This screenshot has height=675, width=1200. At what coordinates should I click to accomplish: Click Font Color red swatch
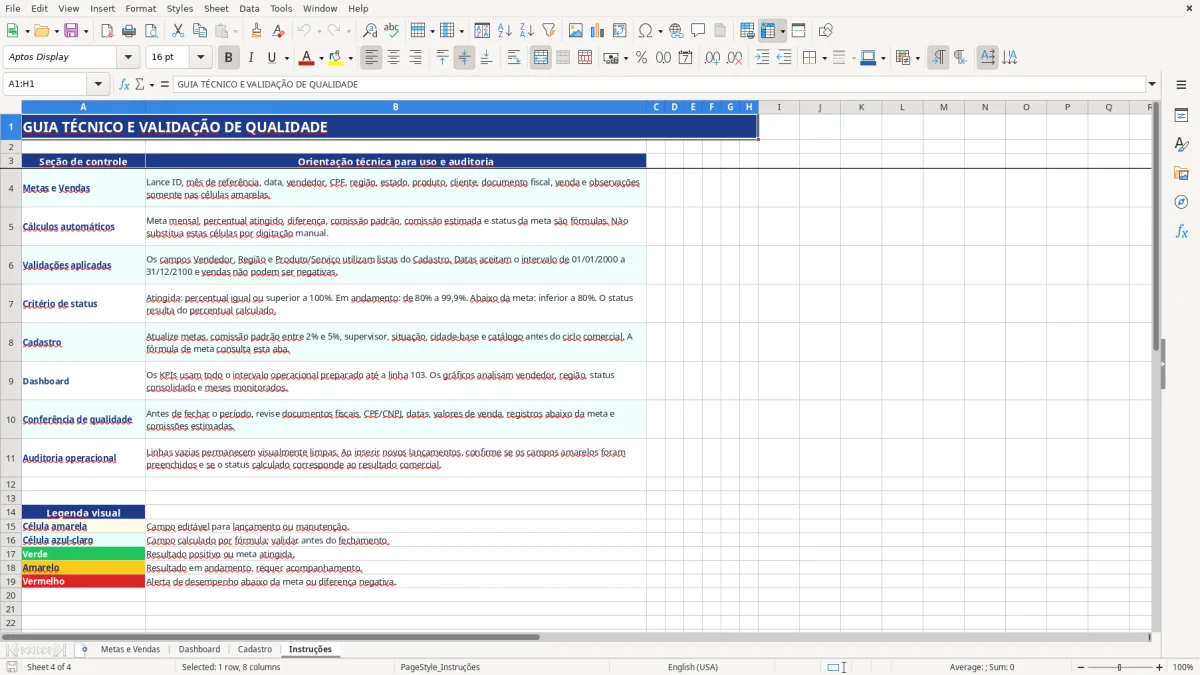307,58
